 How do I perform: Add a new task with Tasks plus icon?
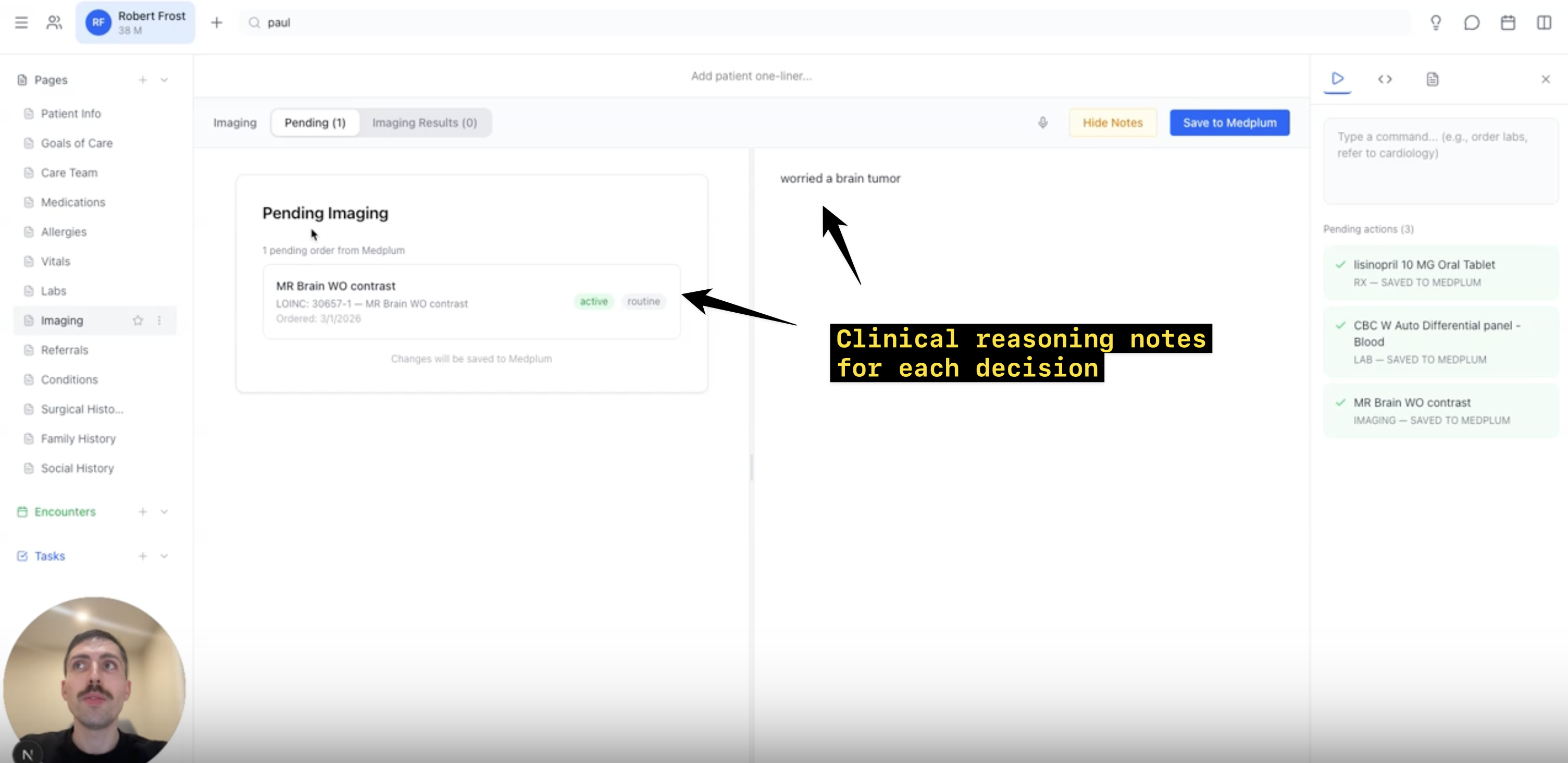[x=142, y=556]
